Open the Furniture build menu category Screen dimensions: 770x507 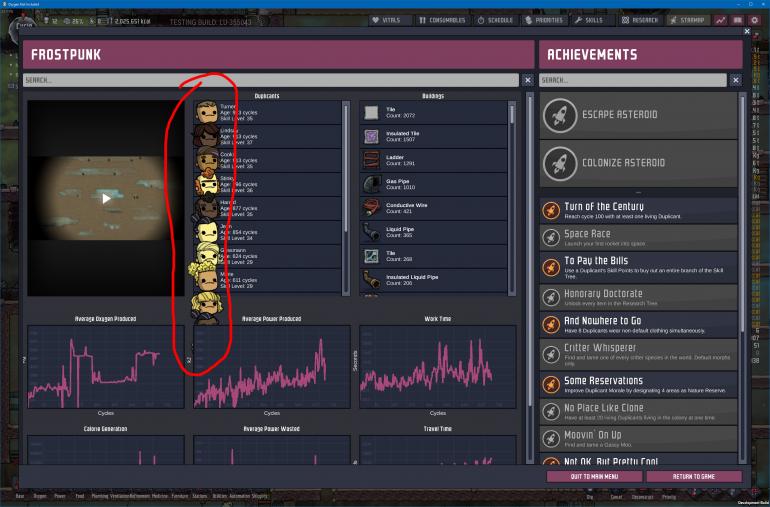click(180, 497)
